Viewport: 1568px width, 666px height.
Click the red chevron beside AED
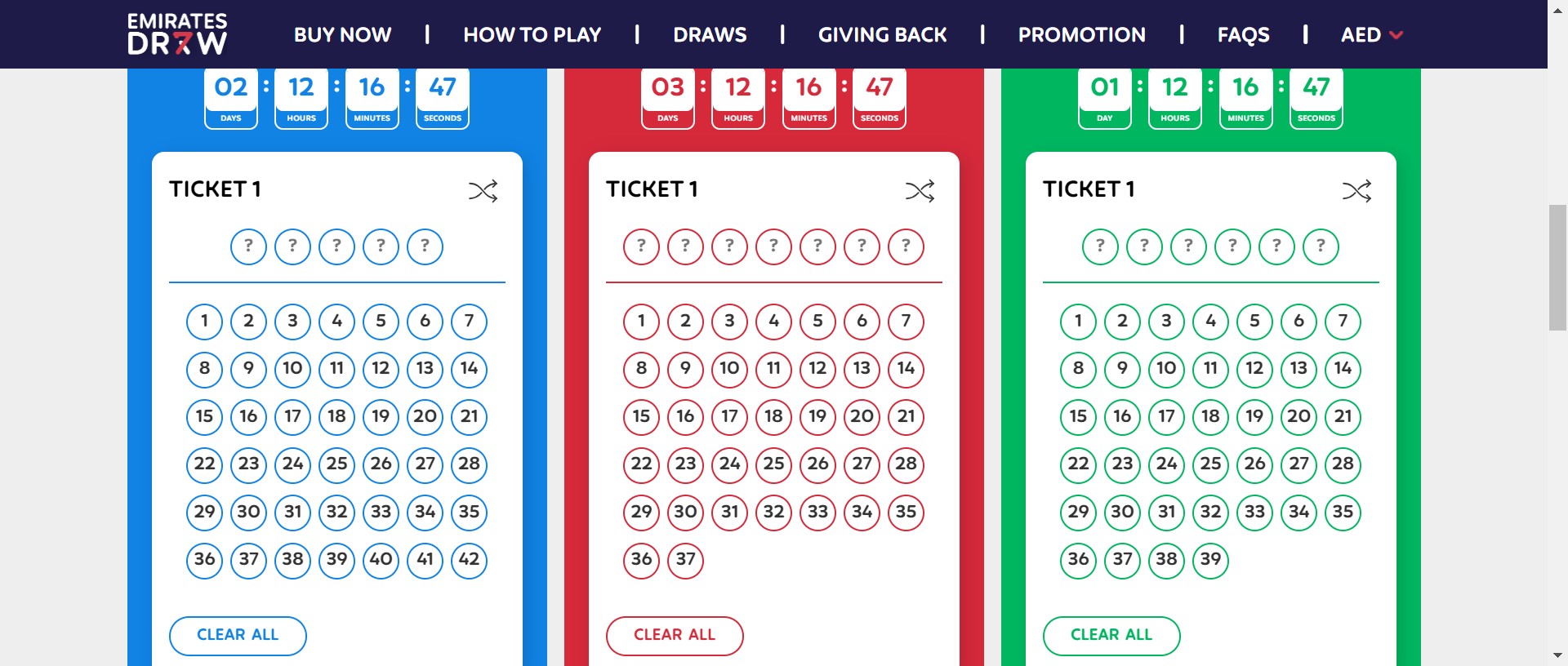pyautogui.click(x=1396, y=35)
